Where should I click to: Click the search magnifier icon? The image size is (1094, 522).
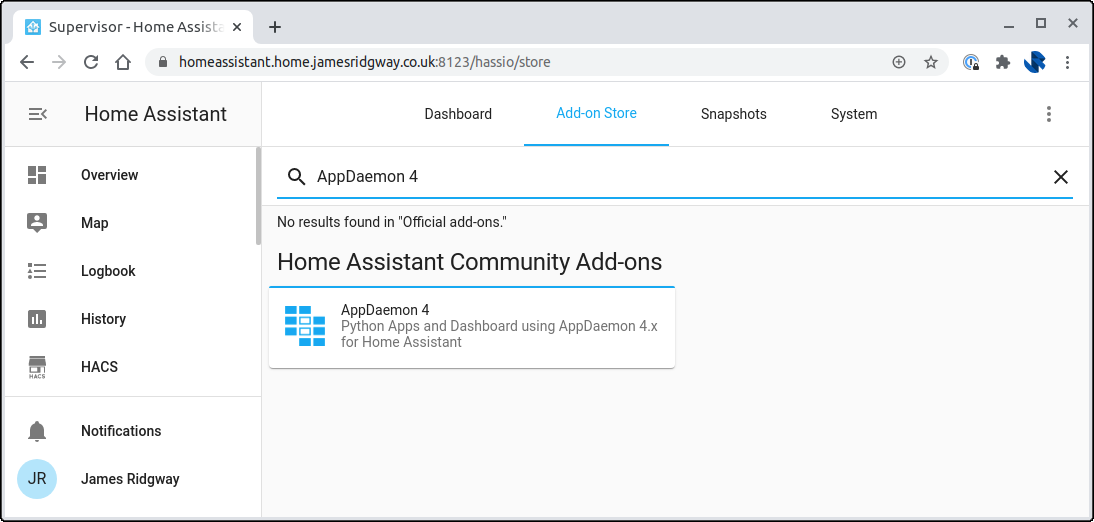coord(297,177)
